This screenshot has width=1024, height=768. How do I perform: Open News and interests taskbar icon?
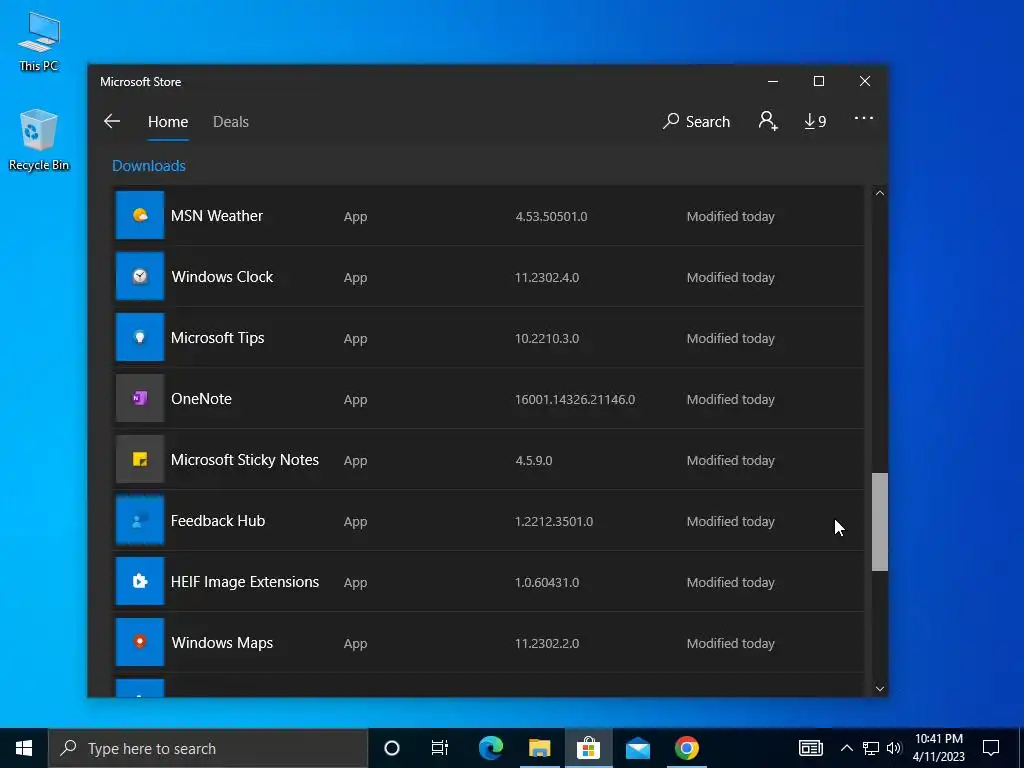810,748
